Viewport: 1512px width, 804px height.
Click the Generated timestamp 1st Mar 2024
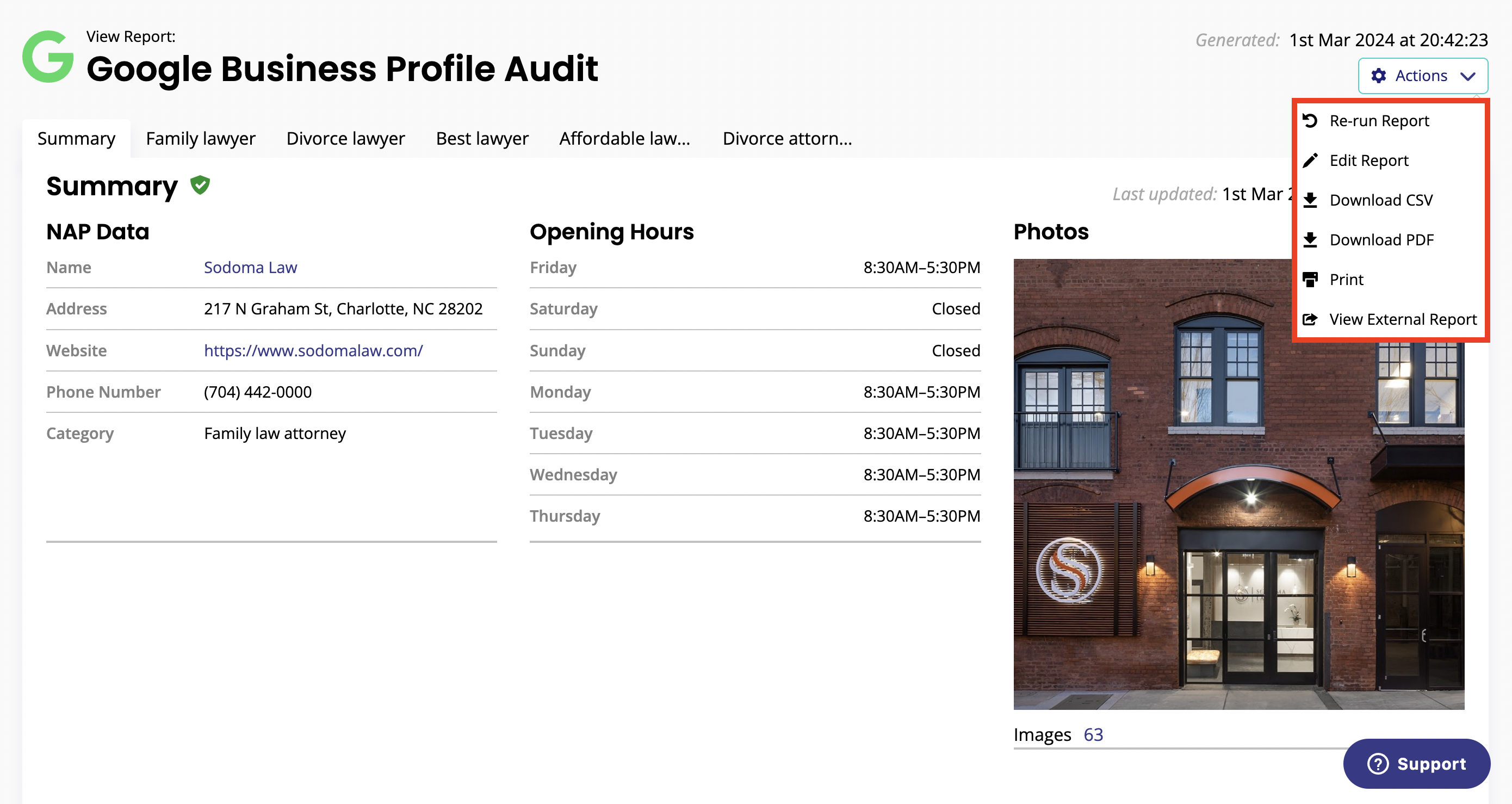point(1388,40)
